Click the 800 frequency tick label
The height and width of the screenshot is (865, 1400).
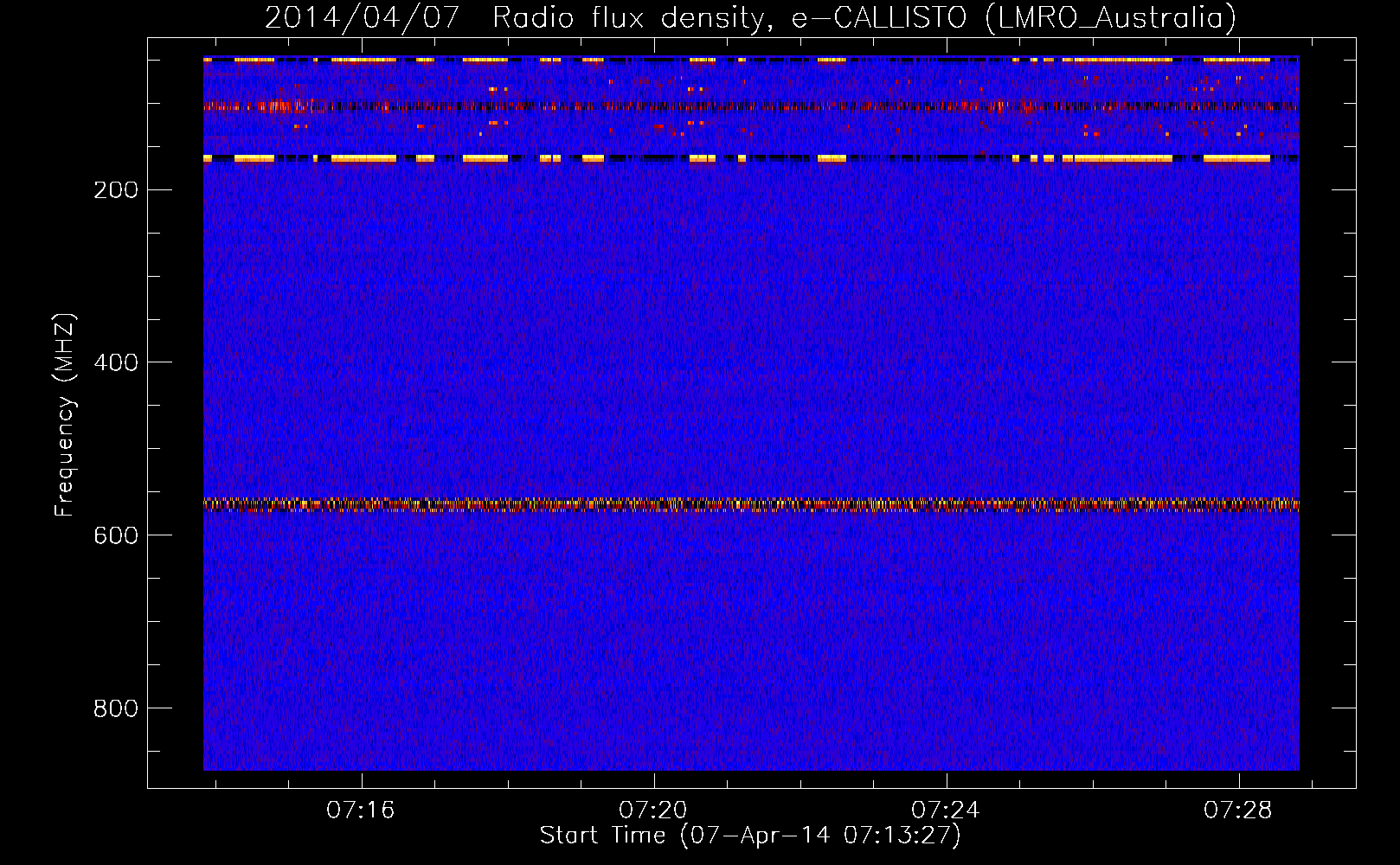(115, 708)
